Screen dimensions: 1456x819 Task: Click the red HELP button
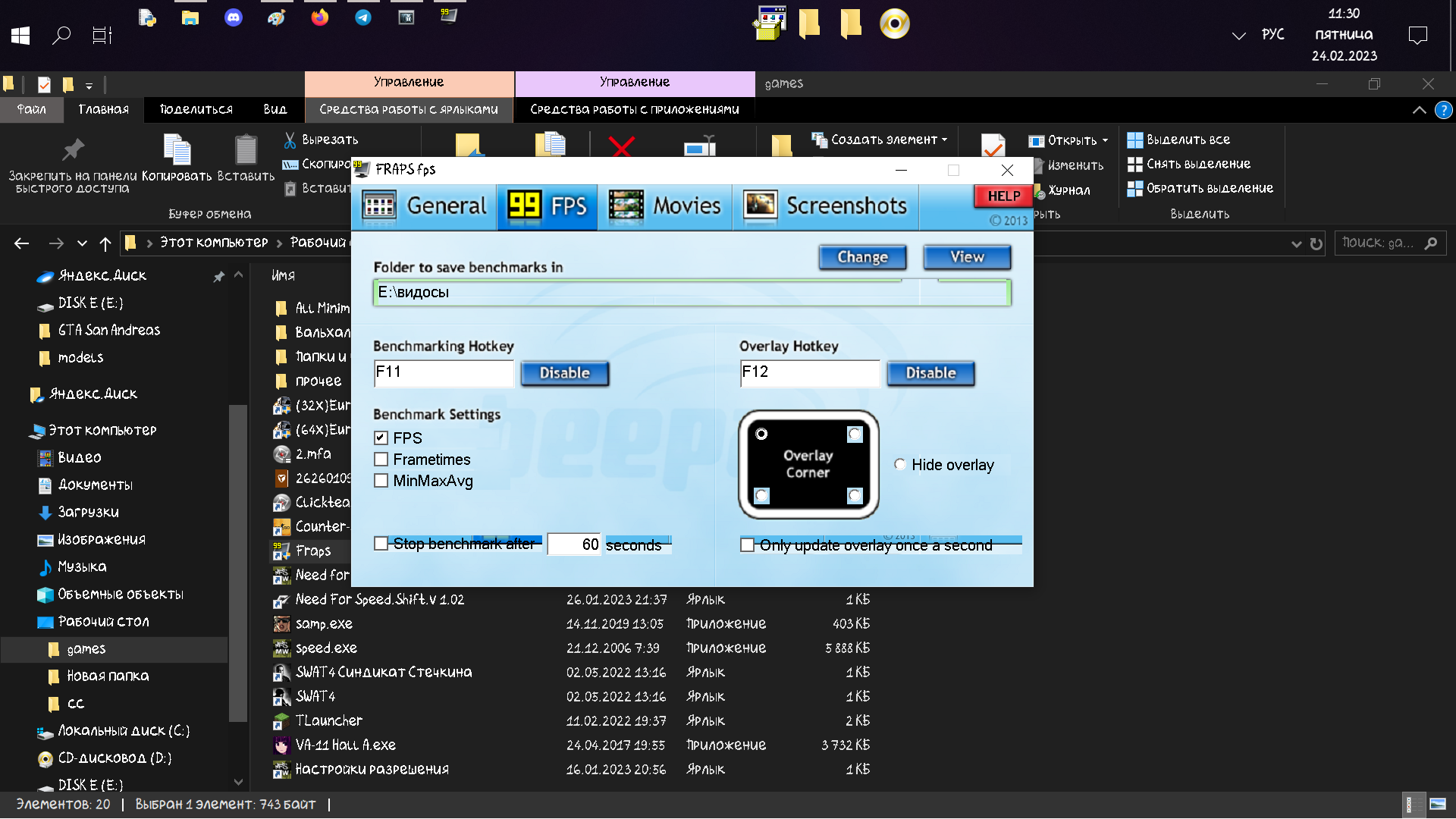1003,196
